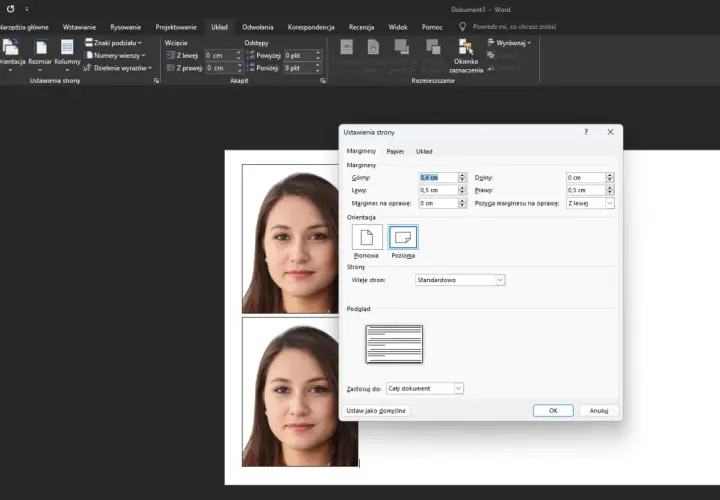The height and width of the screenshot is (500, 720).
Task: Select Marginesy tab in dialog
Action: coord(361,151)
